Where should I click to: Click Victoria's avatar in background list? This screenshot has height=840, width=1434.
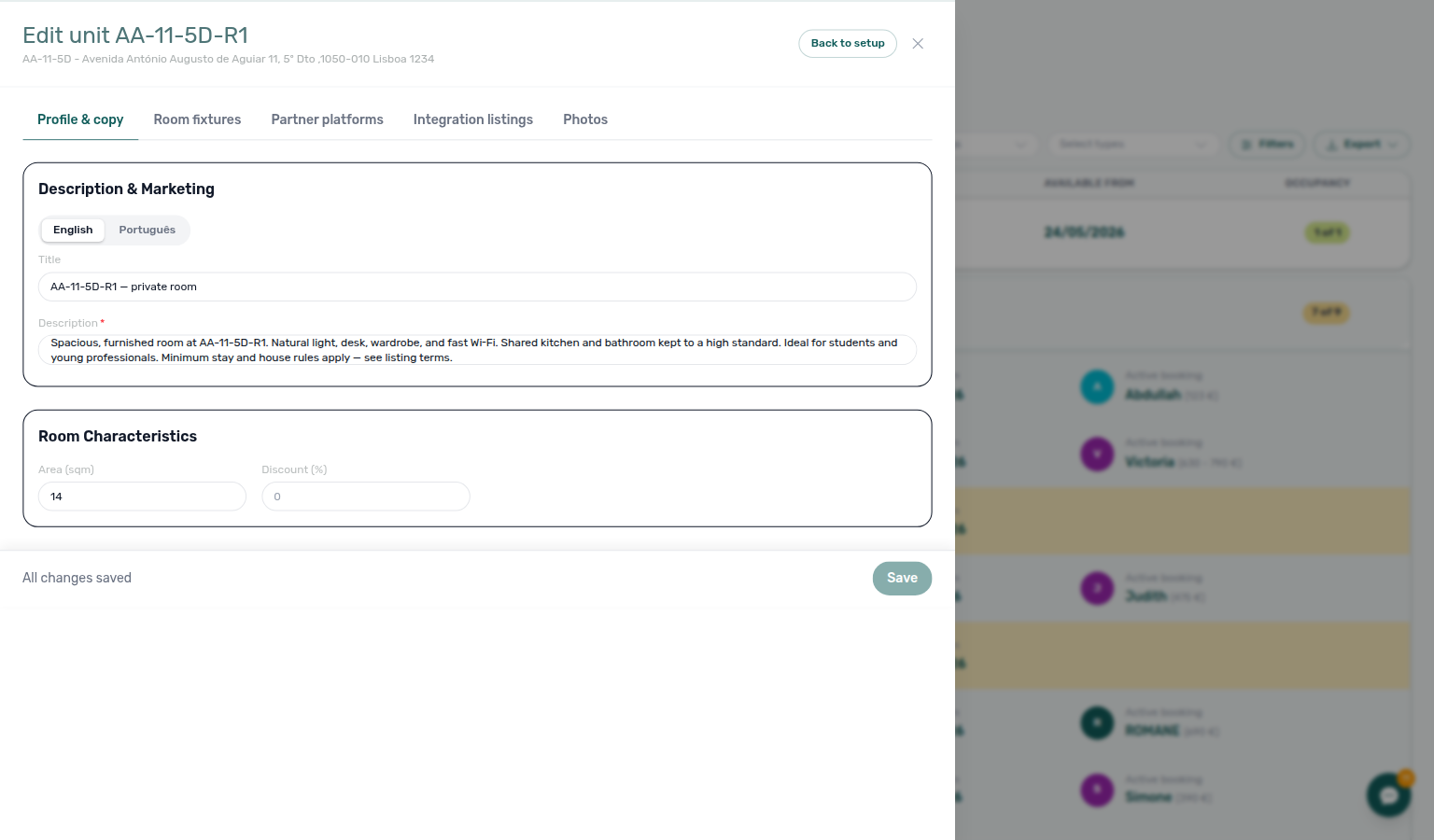click(1097, 455)
